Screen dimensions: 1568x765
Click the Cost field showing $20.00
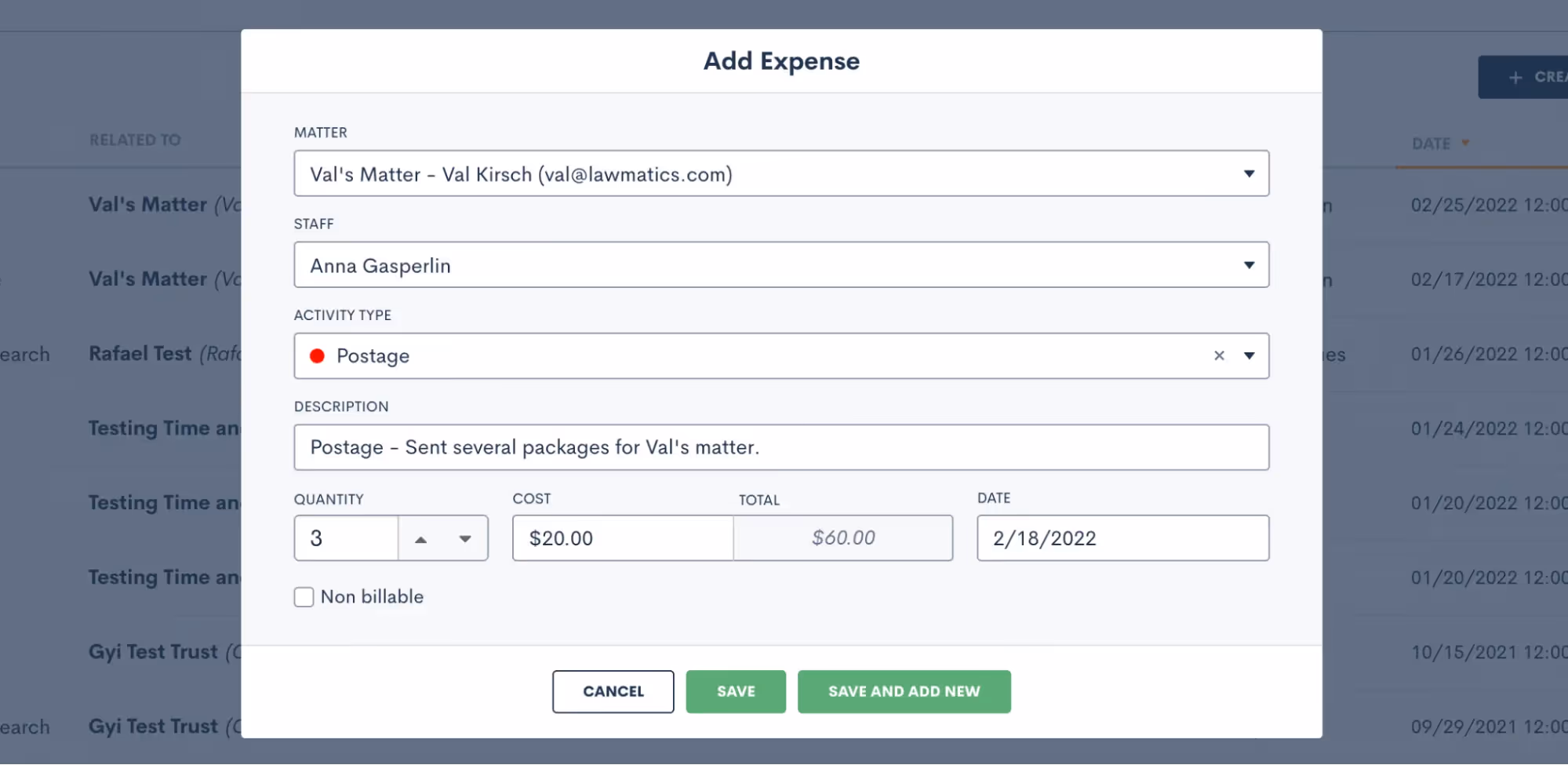tap(622, 538)
